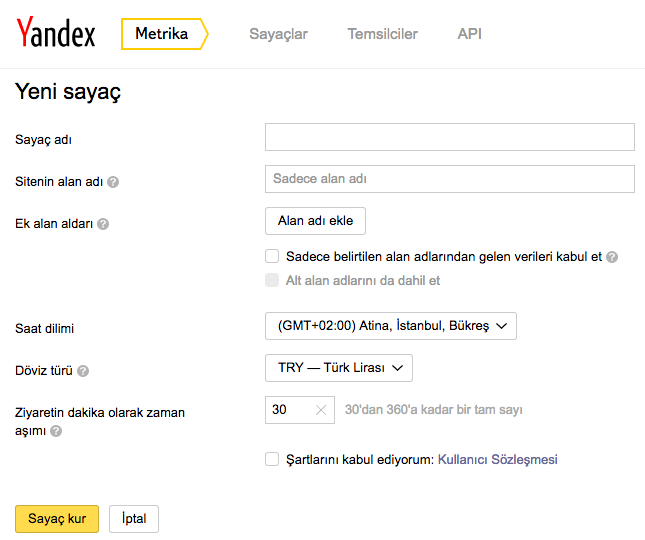The width and height of the screenshot is (645, 540).
Task: Click the Metrika badge
Action: 165,34
